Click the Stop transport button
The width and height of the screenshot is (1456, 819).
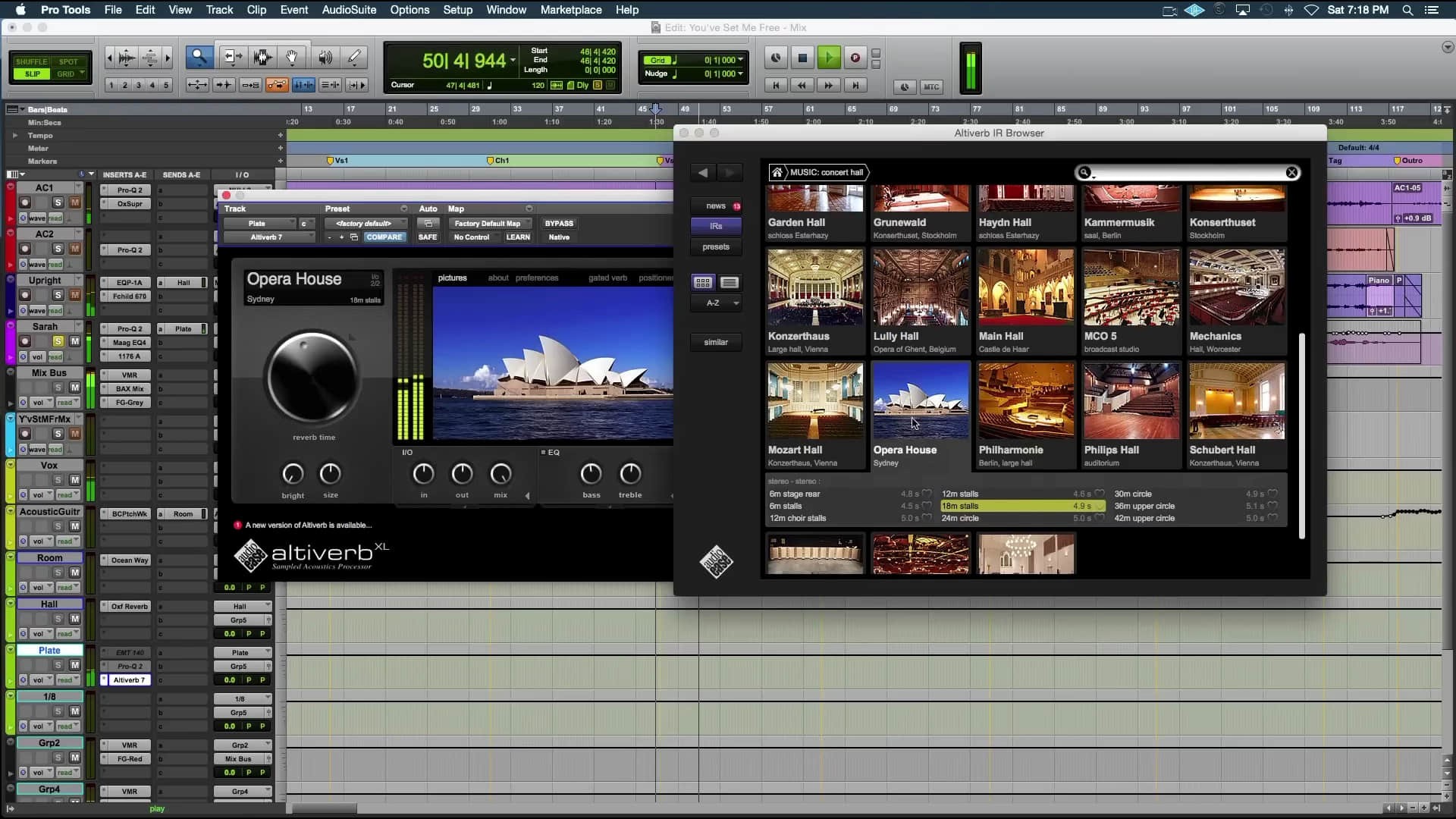click(802, 58)
